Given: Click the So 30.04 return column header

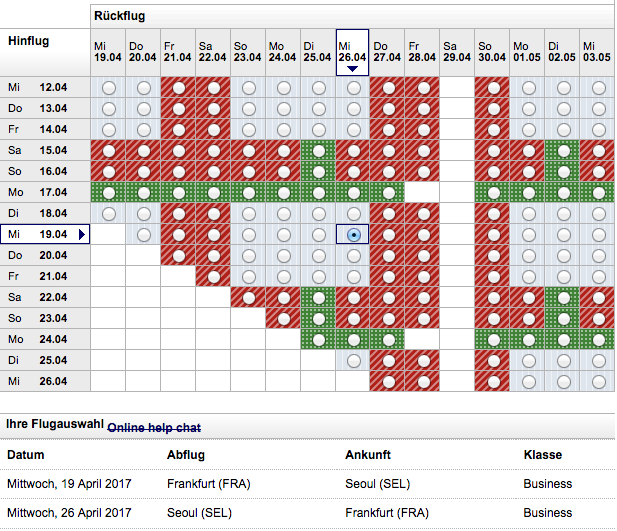Looking at the screenshot, I should click(492, 51).
